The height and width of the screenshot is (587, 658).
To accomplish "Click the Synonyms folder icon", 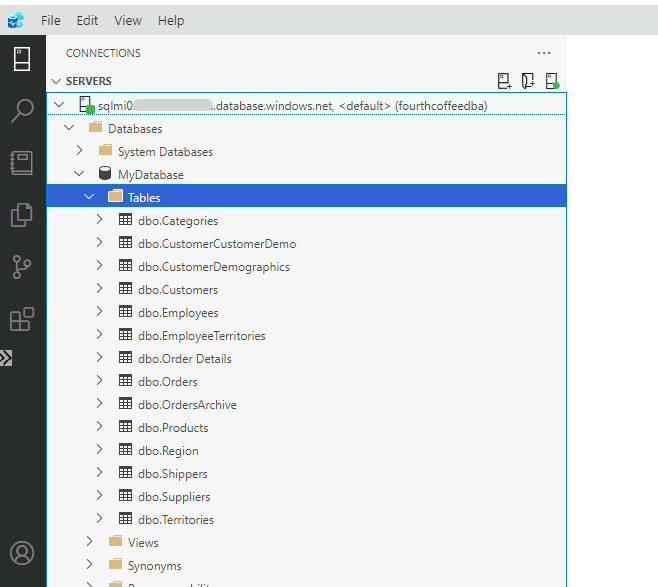I will click(115, 564).
